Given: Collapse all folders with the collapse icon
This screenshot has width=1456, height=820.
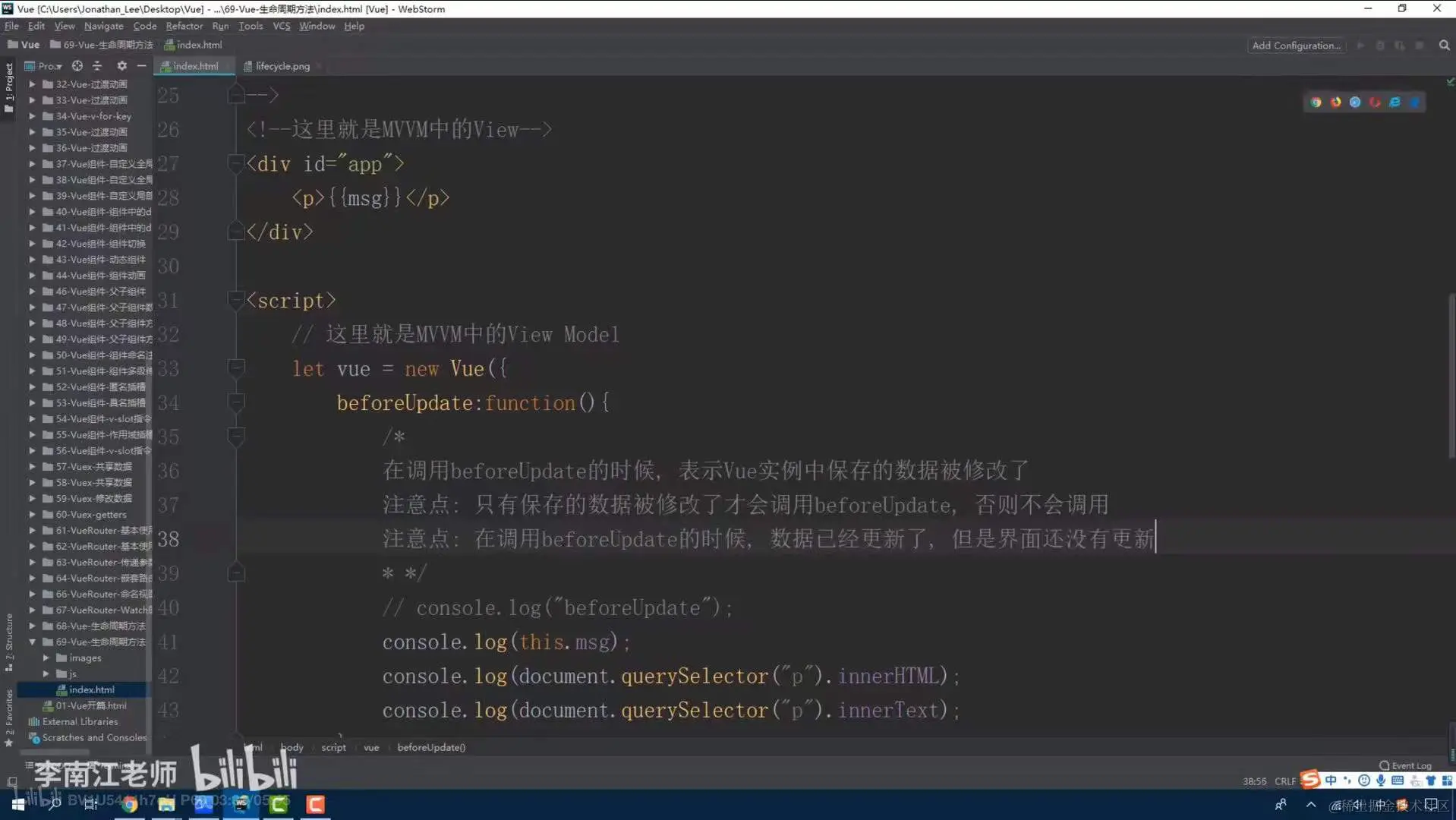Looking at the screenshot, I should [97, 66].
